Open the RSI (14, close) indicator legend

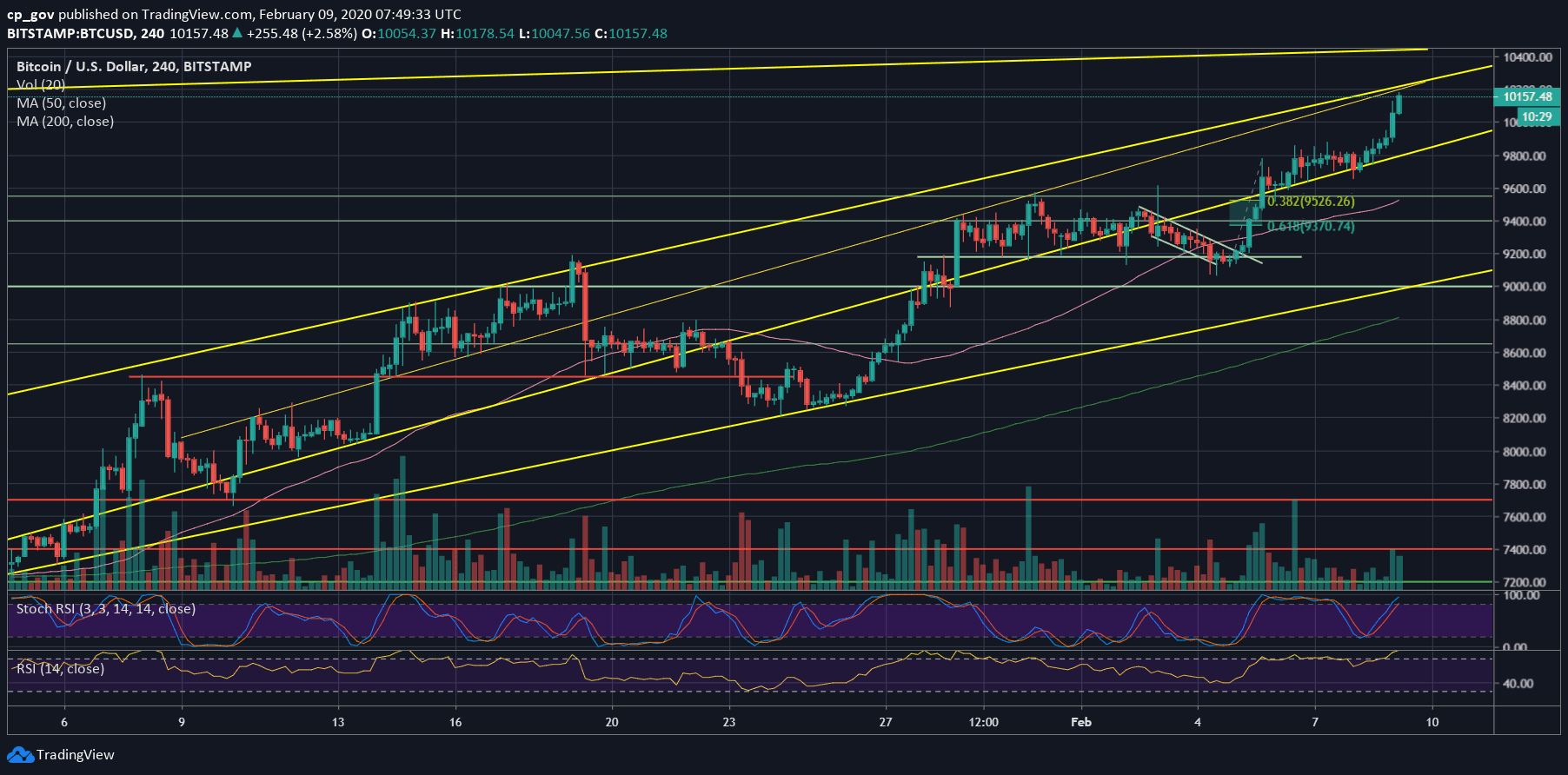[60, 669]
